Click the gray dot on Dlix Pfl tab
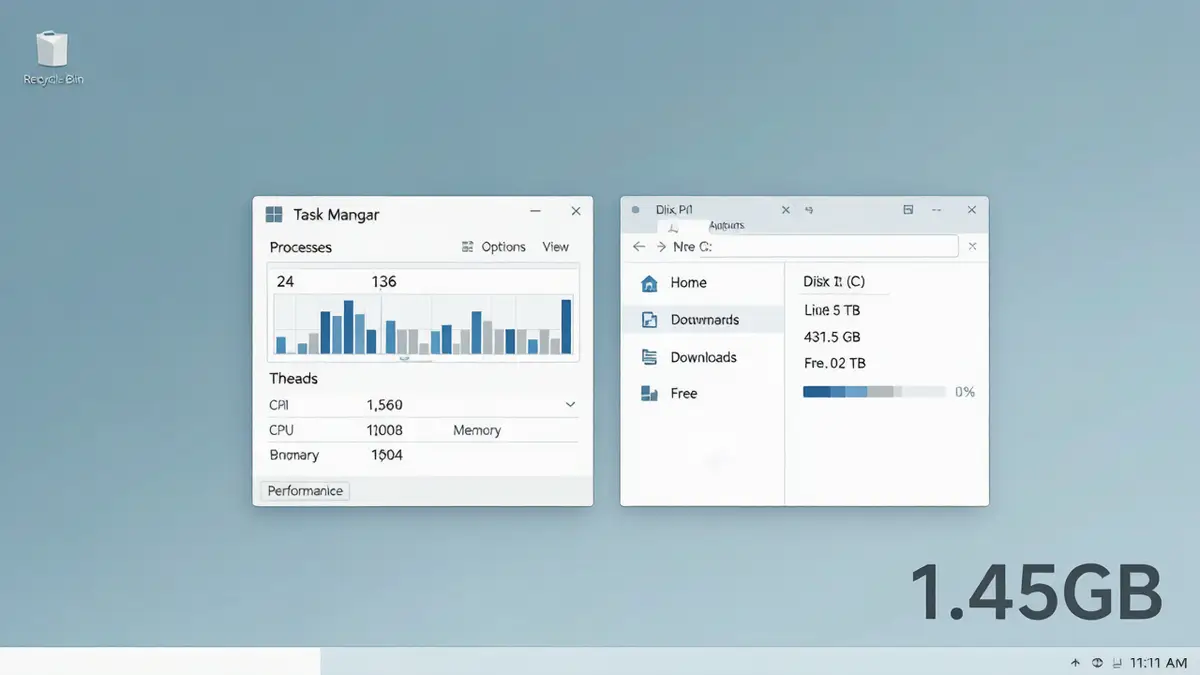This screenshot has height=675, width=1200. click(x=636, y=210)
